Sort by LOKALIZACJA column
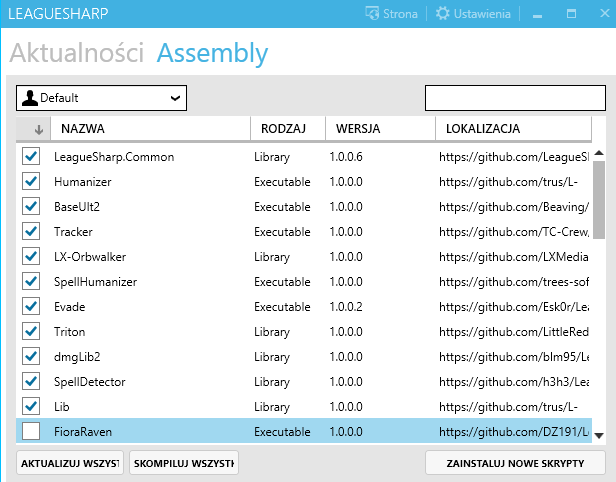 (x=513, y=129)
